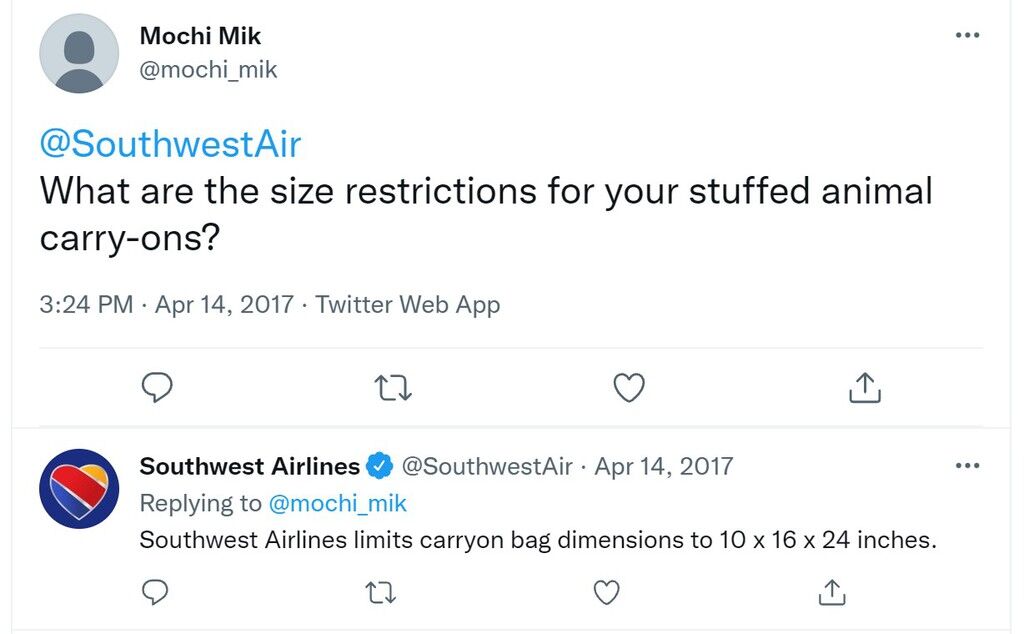Open Mochi Mik's profile avatar

tap(79, 53)
